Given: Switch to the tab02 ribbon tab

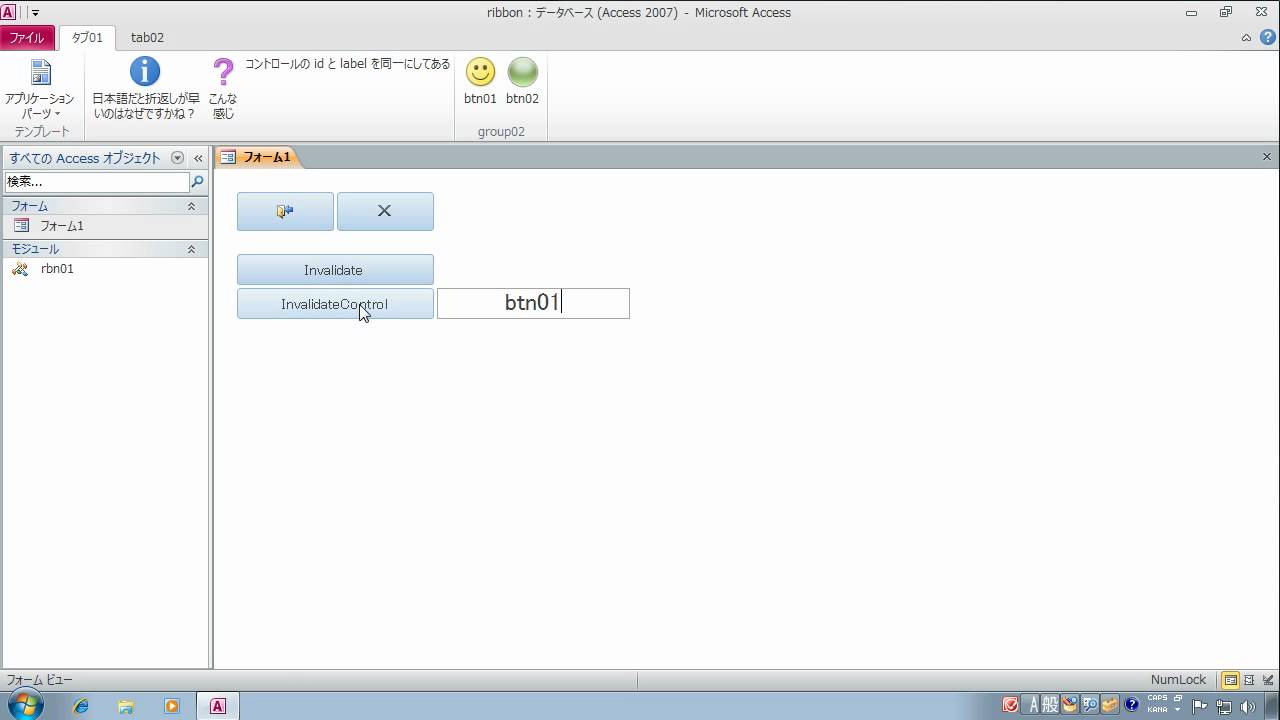Looking at the screenshot, I should point(147,38).
